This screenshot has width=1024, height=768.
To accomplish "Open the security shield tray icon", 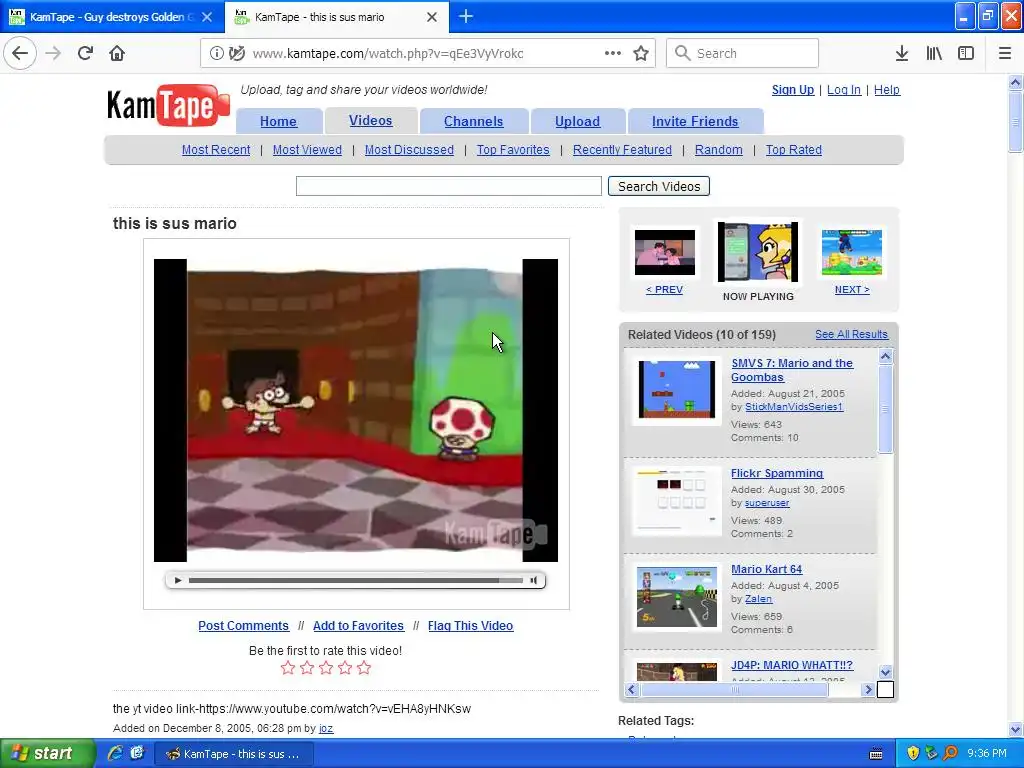I will click(x=913, y=754).
